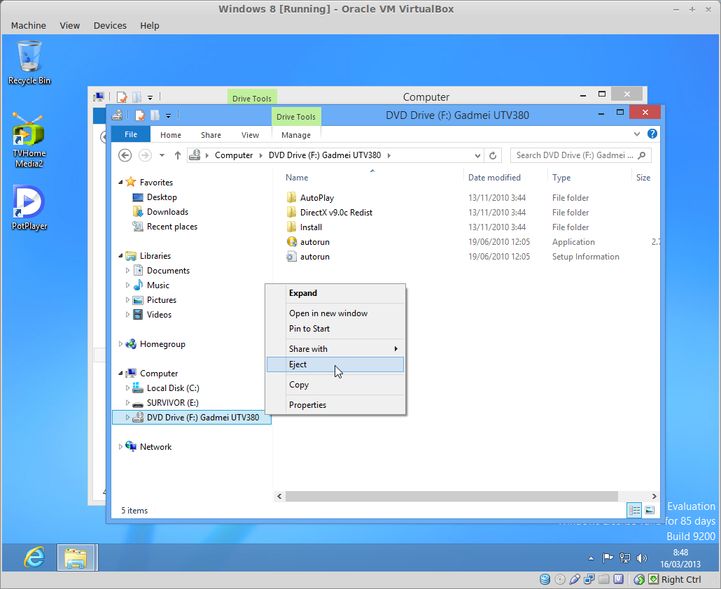Open the VirtualBox View menu
Image resolution: width=721 pixels, height=589 pixels.
[x=69, y=26]
